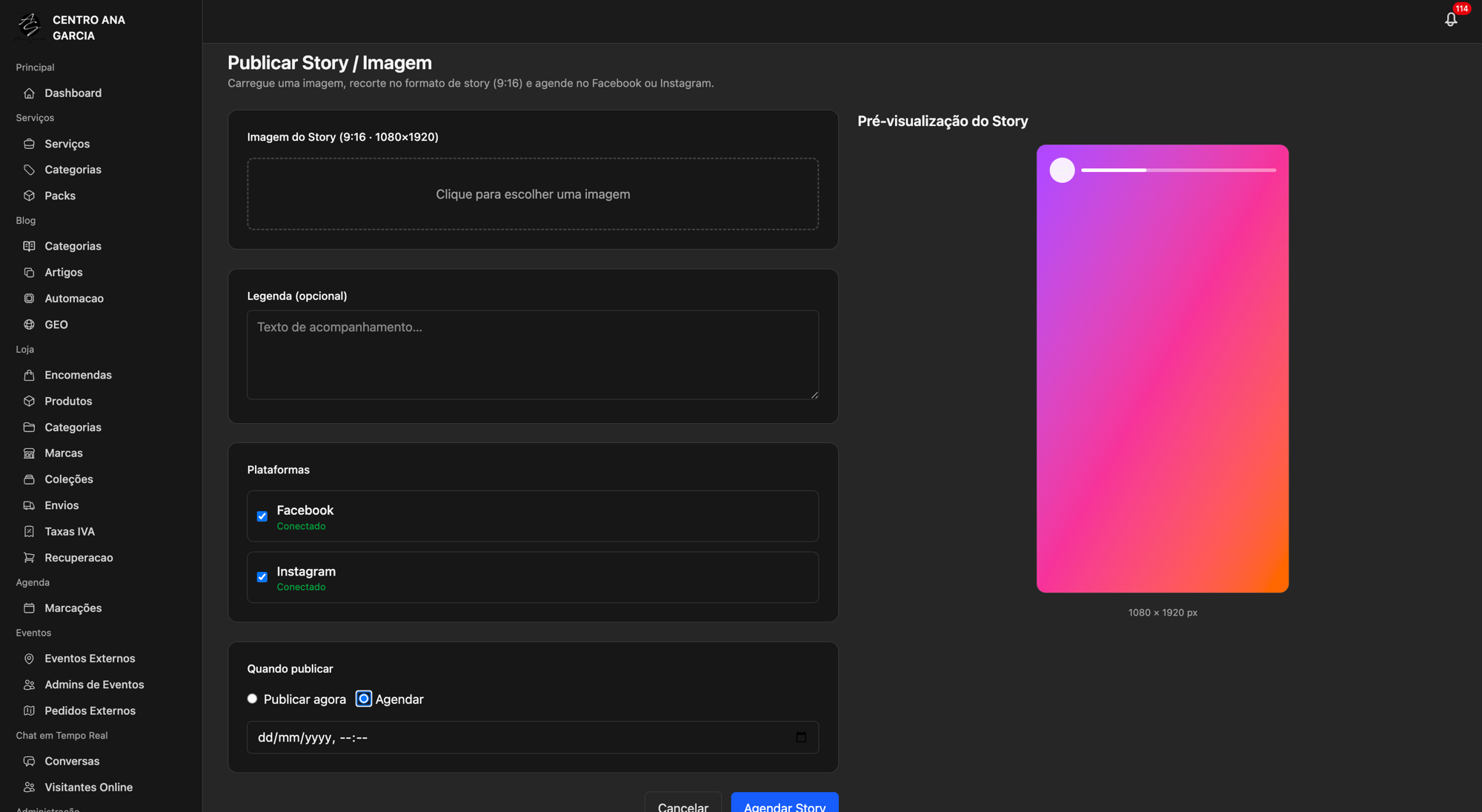This screenshot has height=812, width=1482.
Task: Click the story preview progress bar
Action: (1178, 170)
